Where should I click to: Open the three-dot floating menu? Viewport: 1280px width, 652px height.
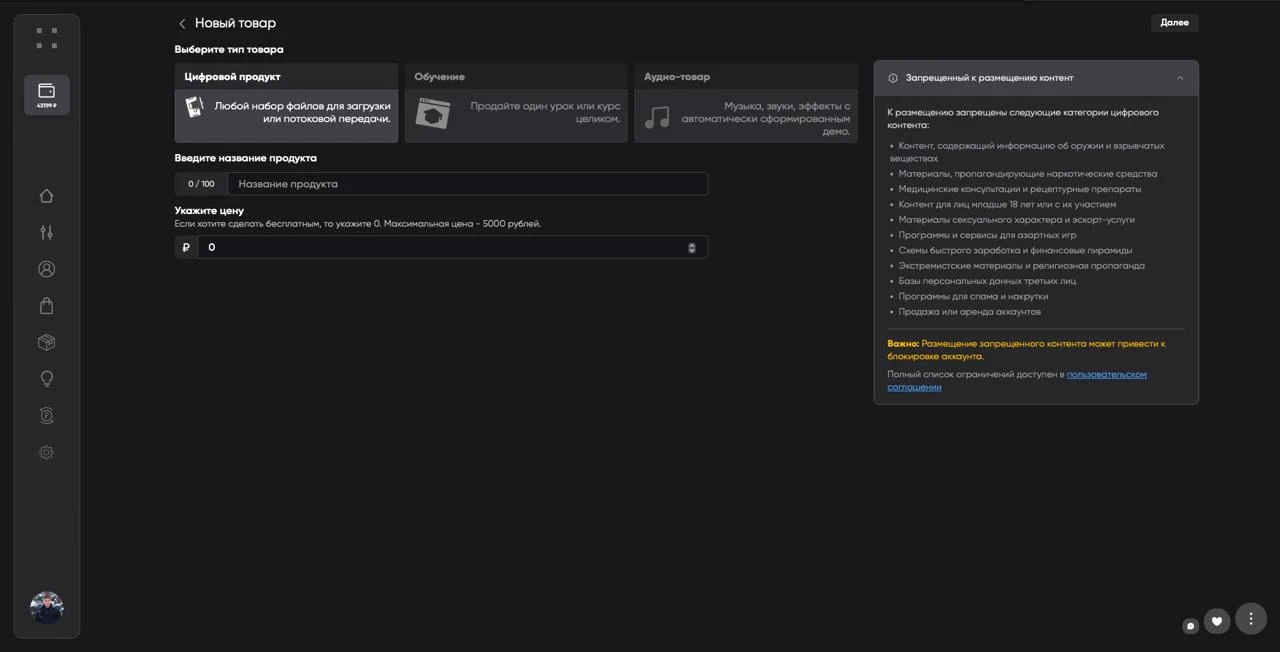[1251, 619]
